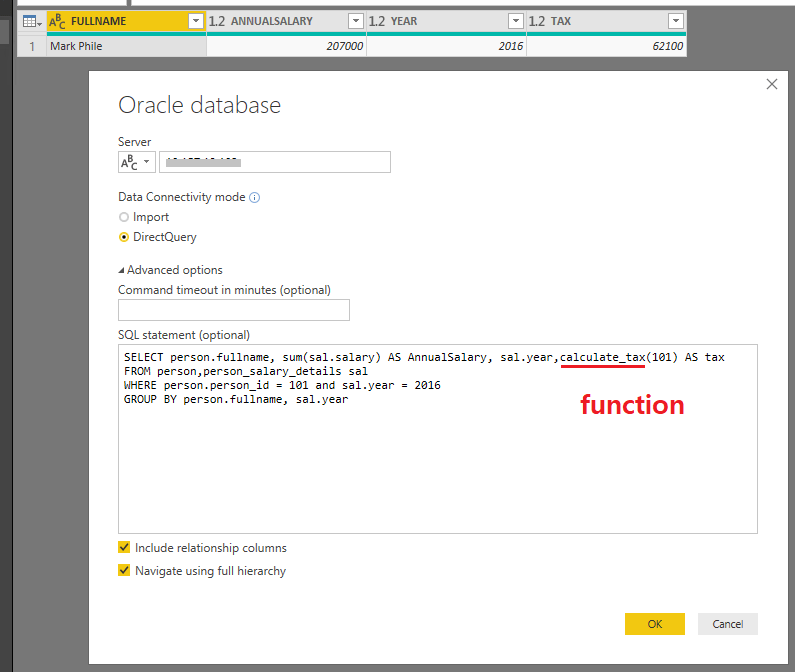Select the 62100 tax cell
This screenshot has width=795, height=672.
(606, 46)
